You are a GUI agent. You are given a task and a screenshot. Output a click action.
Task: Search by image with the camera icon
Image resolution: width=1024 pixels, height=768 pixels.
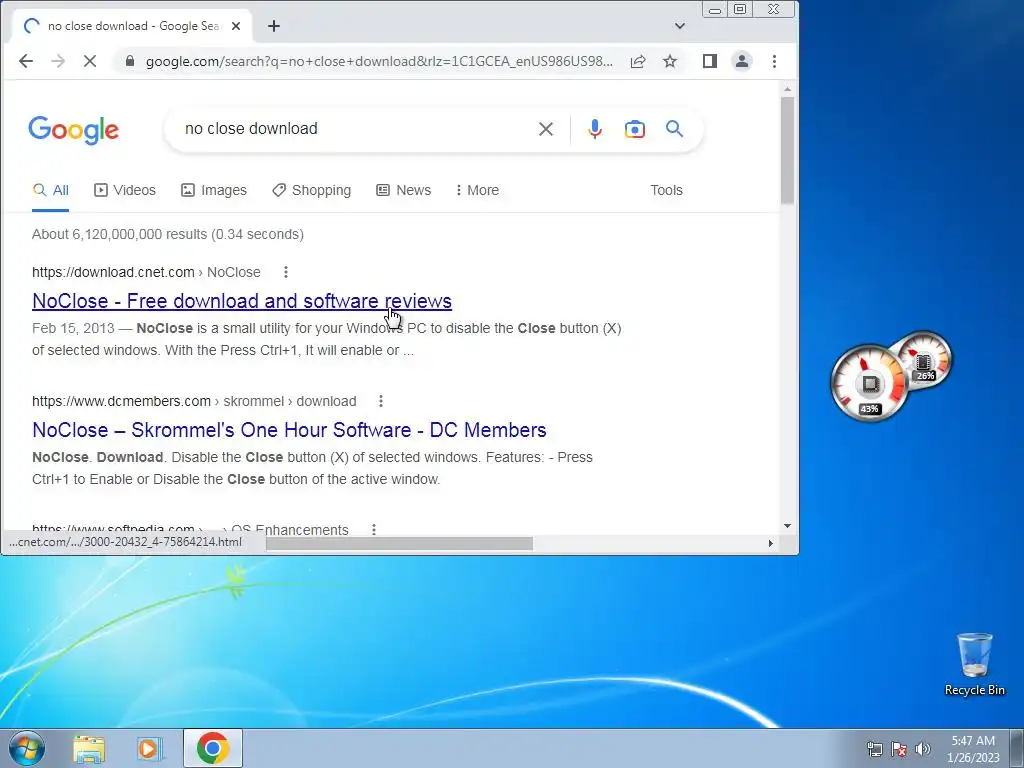(x=635, y=129)
